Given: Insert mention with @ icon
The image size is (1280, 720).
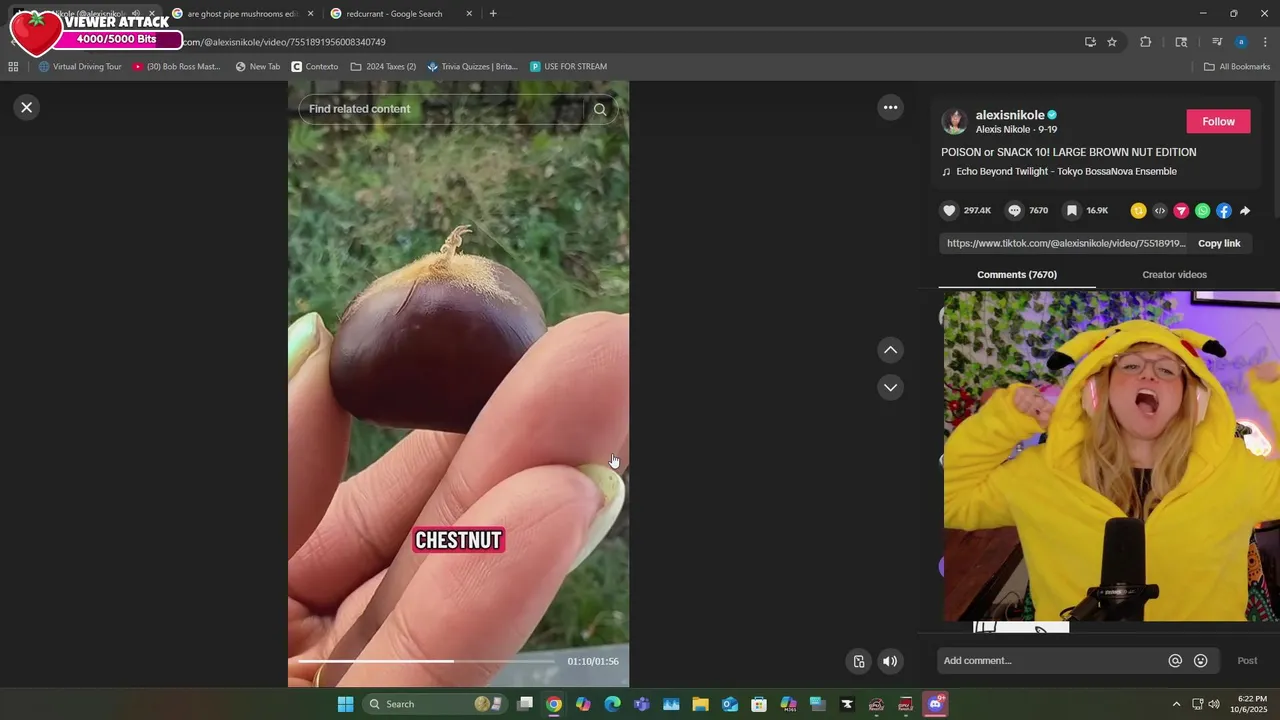Looking at the screenshot, I should click(x=1175, y=661).
